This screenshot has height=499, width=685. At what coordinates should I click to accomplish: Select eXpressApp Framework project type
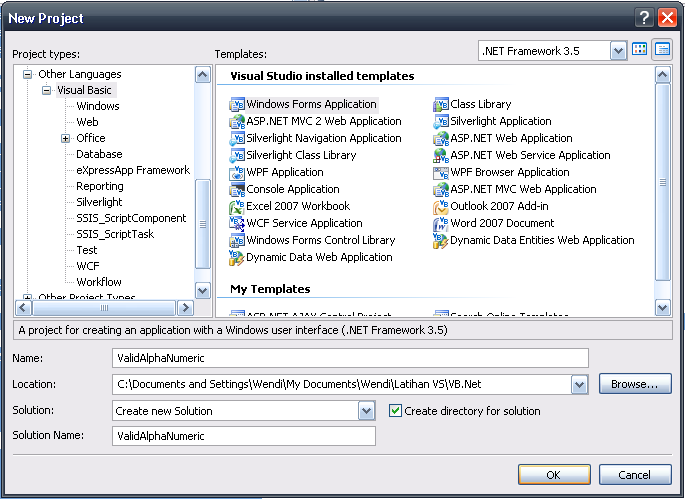coord(133,170)
